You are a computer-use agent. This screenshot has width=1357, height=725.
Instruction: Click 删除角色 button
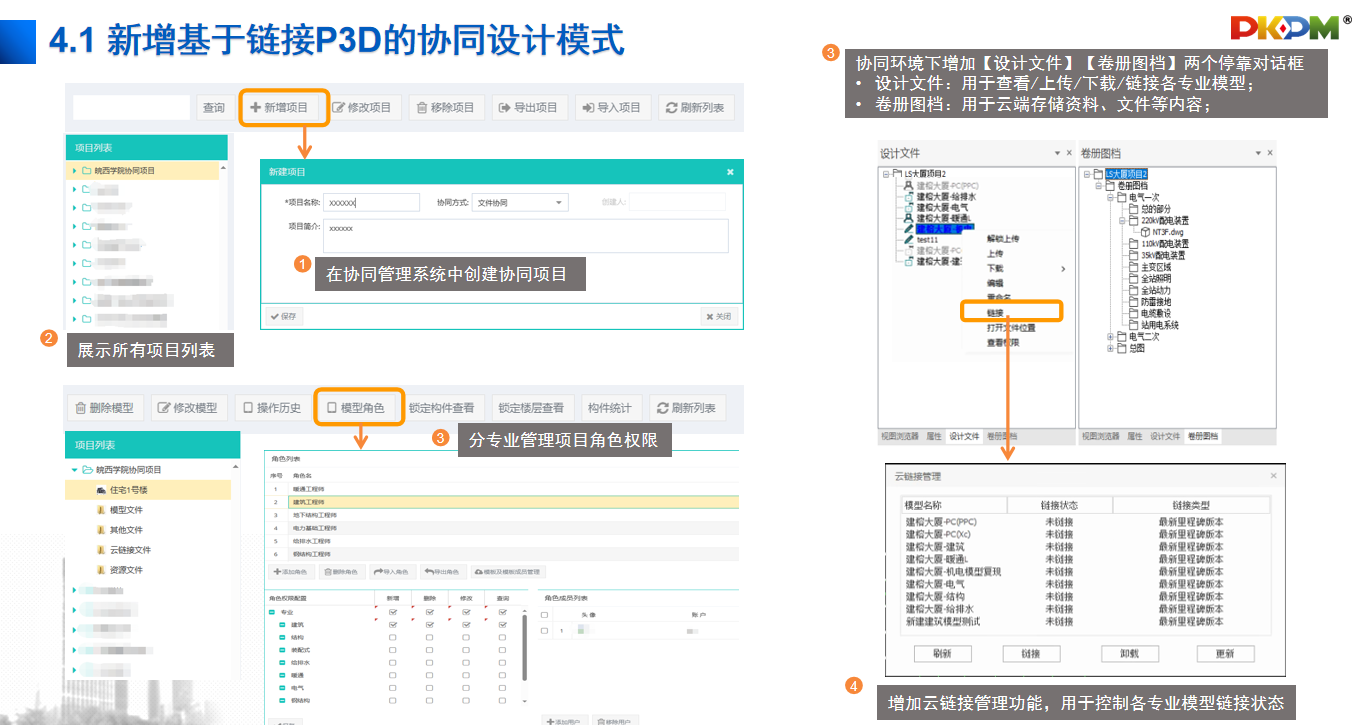coord(341,572)
